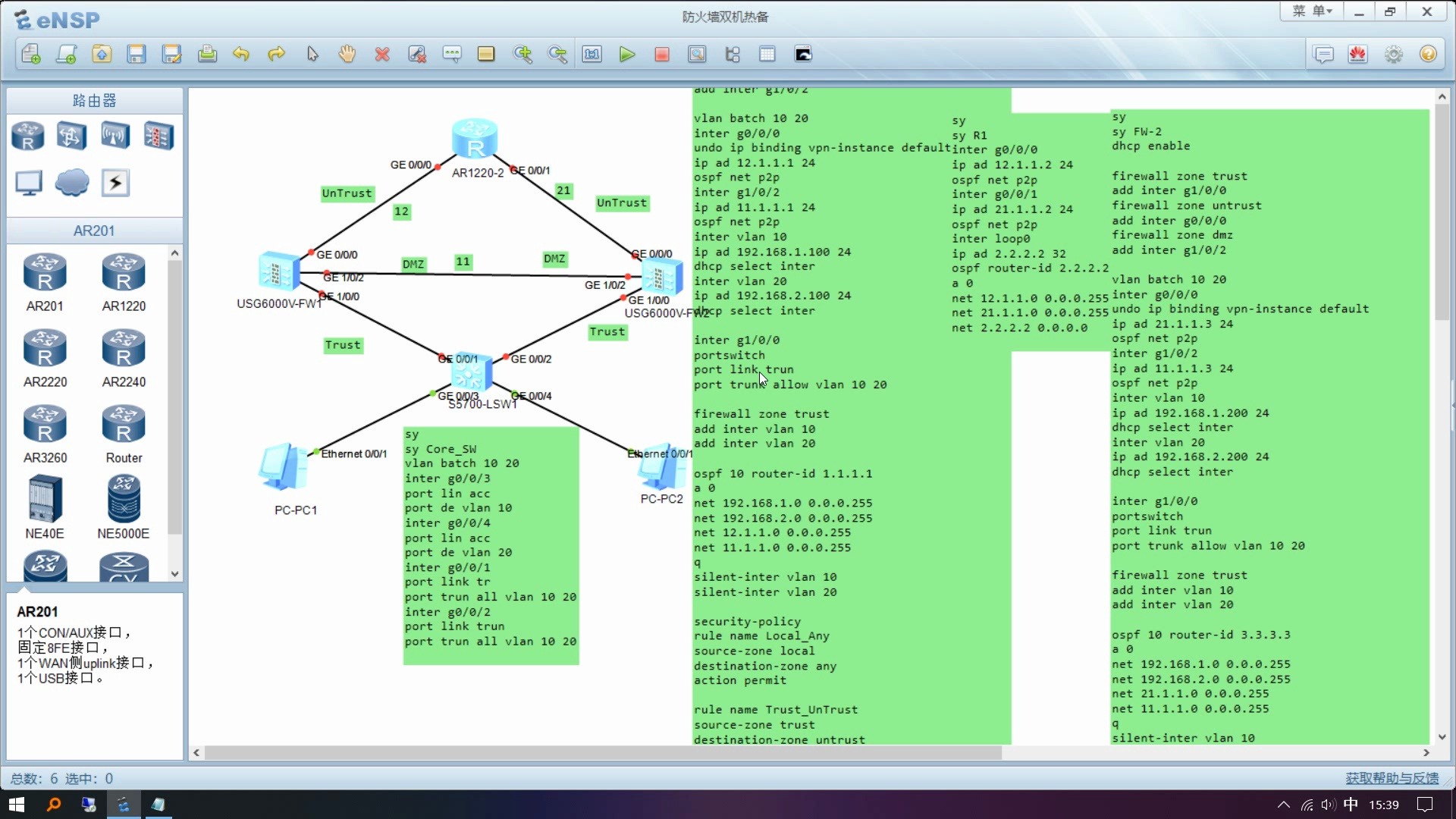Open Windows taskbar search
Screen dimensions: 1456x819
[x=53, y=805]
